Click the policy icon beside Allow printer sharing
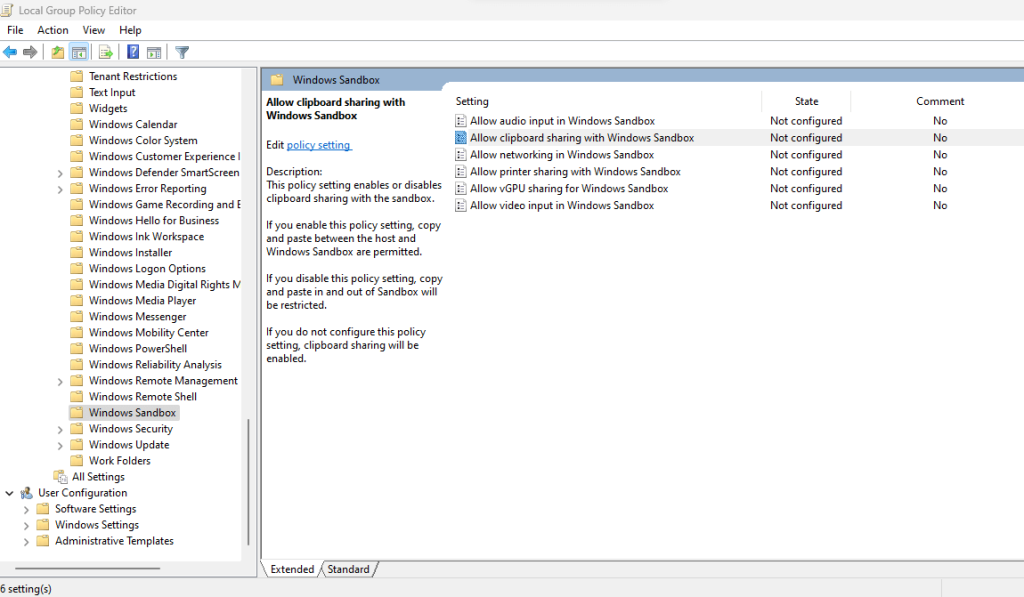Image resolution: width=1024 pixels, height=597 pixels. tap(460, 172)
